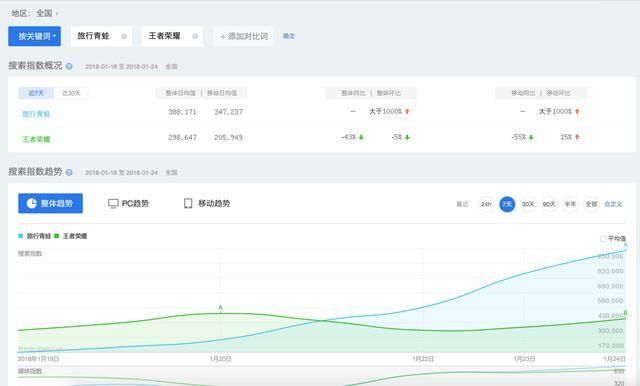Viewport: 640px width, 386px height.
Task: Click the 王者荣耀 keyword input field
Action: 172,36
